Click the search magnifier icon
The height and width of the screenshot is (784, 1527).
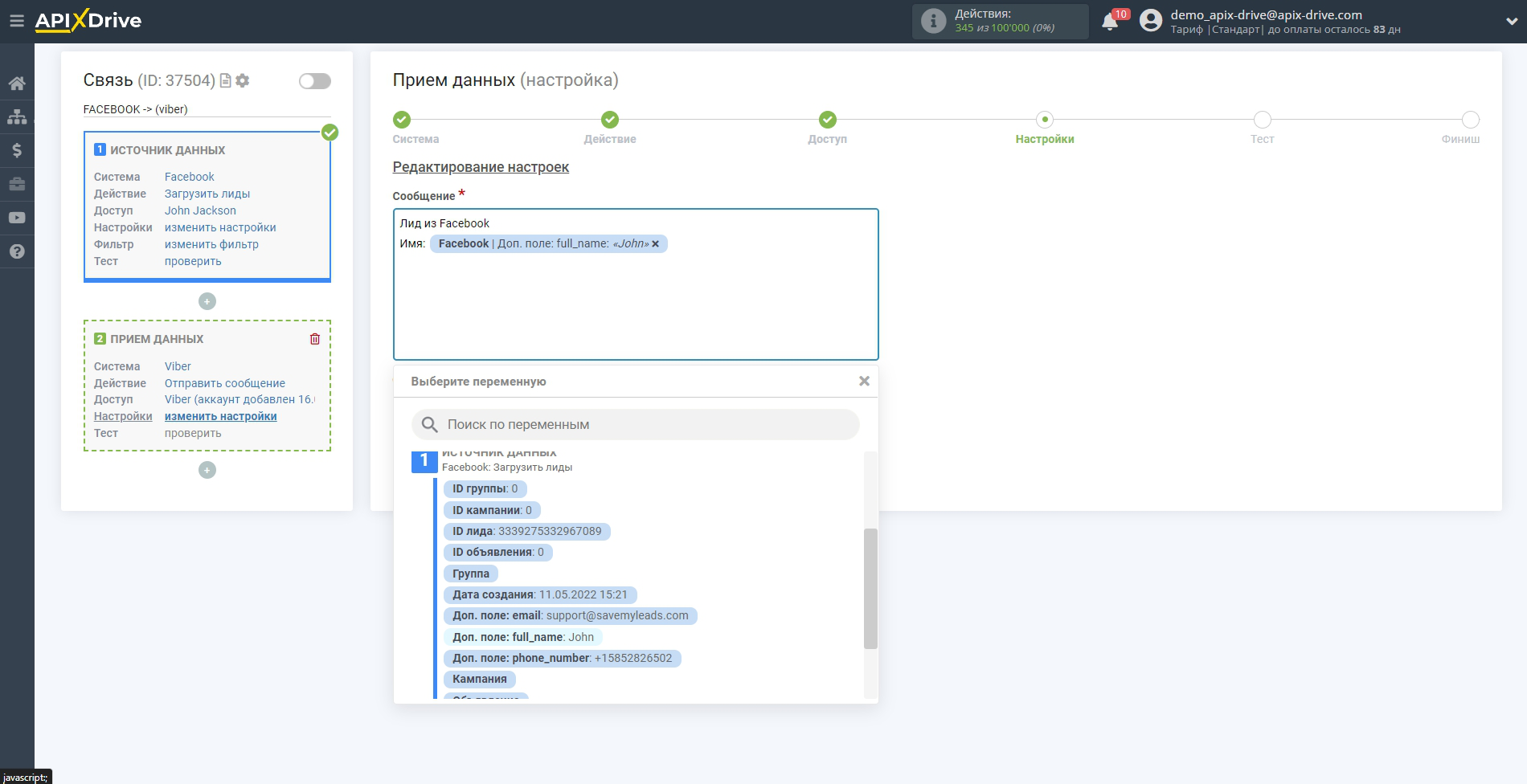430,424
